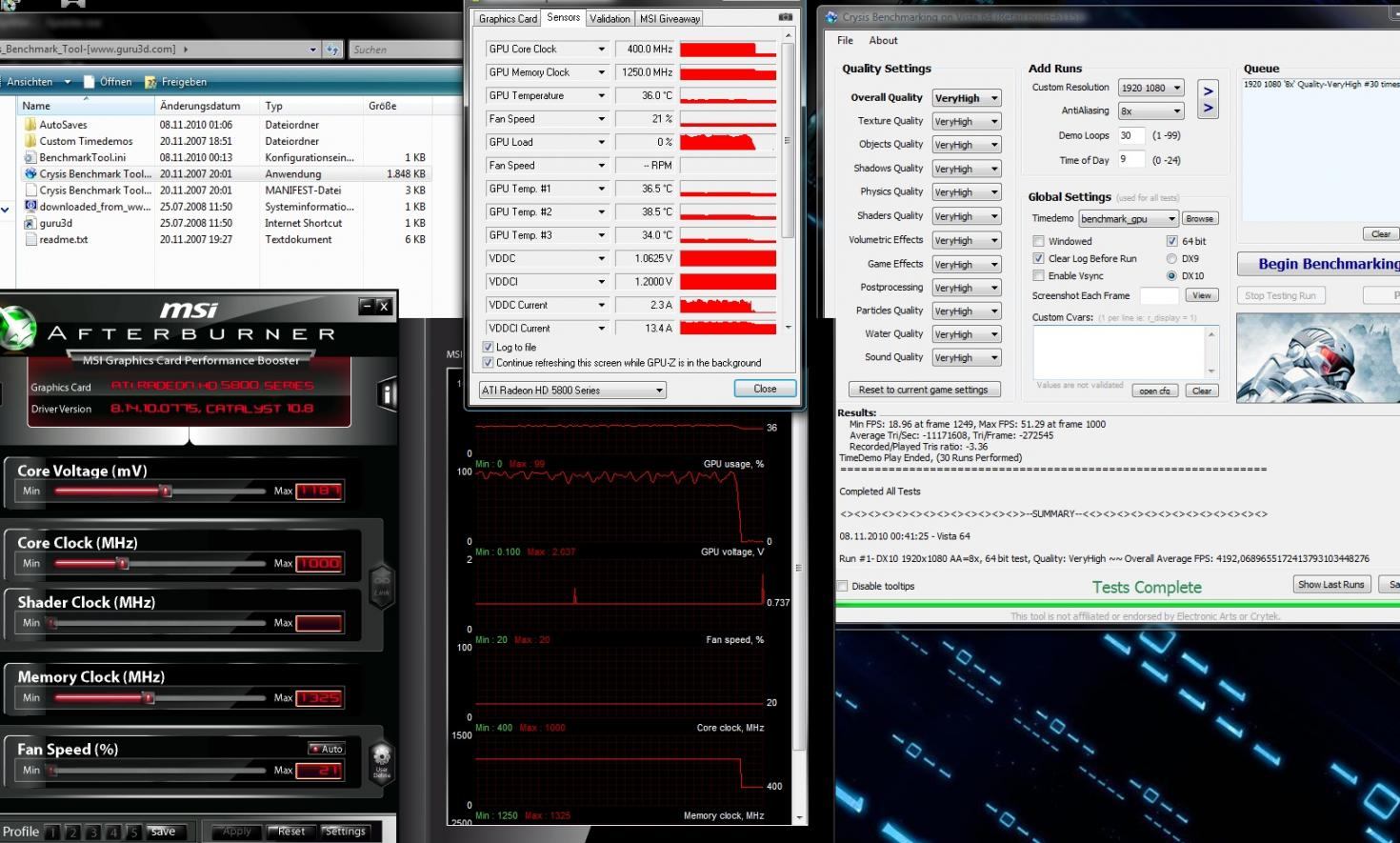This screenshot has width=1400, height=843.
Task: Open the File menu in Crysis Benchmark
Action: [845, 40]
